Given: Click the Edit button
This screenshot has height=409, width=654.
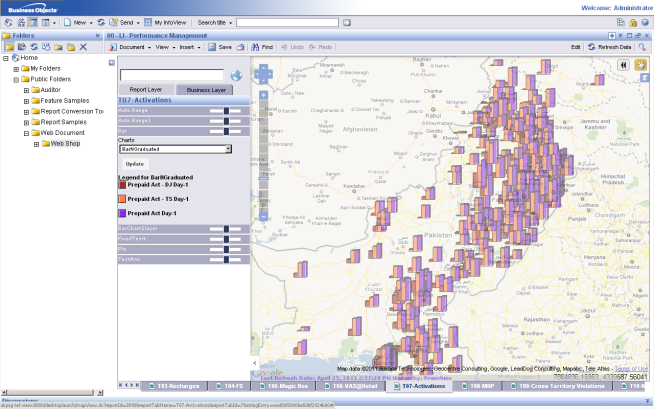Looking at the screenshot, I should pos(576,47).
